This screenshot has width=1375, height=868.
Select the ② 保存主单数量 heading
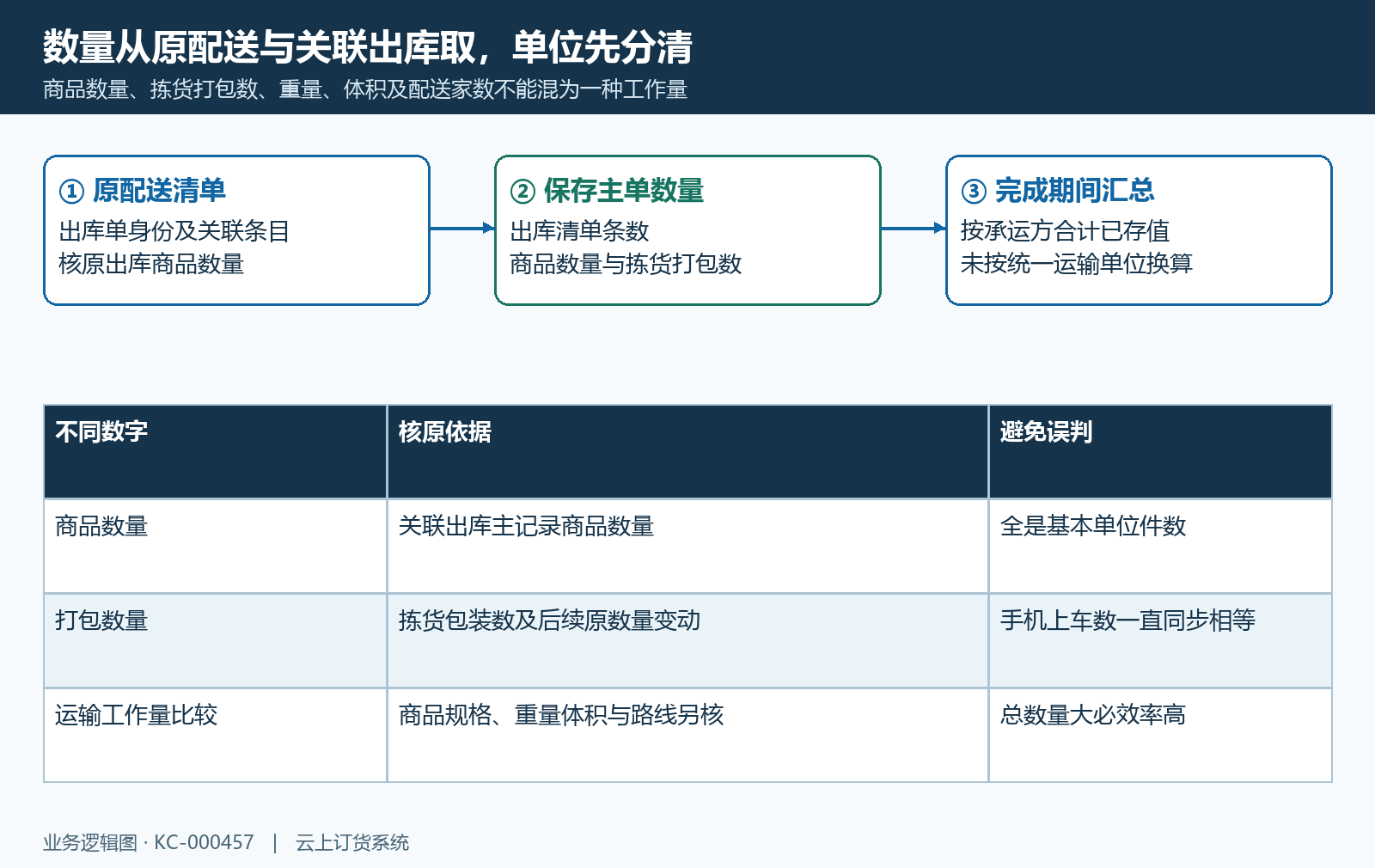(607, 191)
